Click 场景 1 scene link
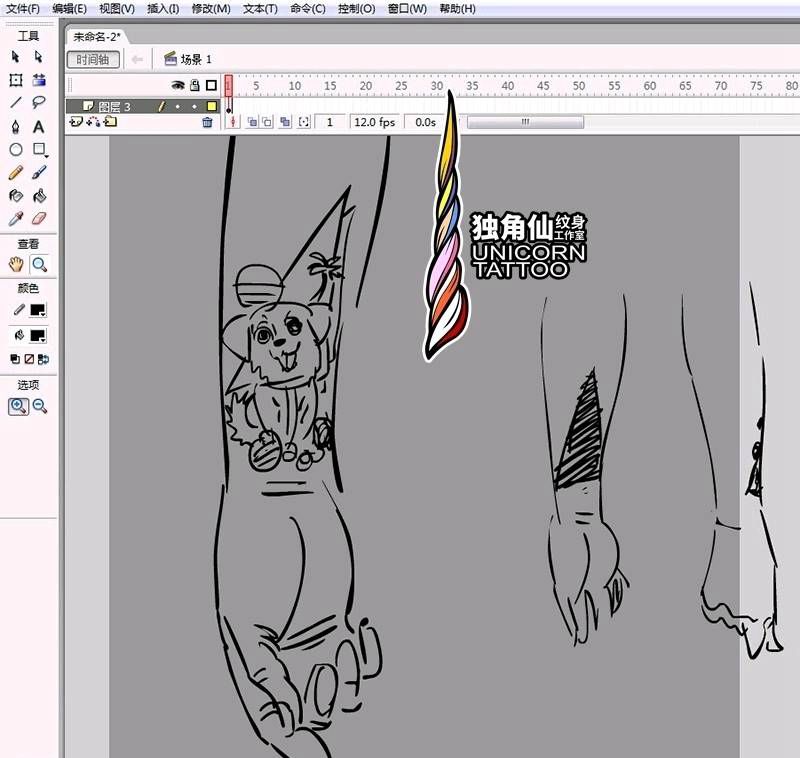Screen dimensions: 800x758 [x=195, y=59]
